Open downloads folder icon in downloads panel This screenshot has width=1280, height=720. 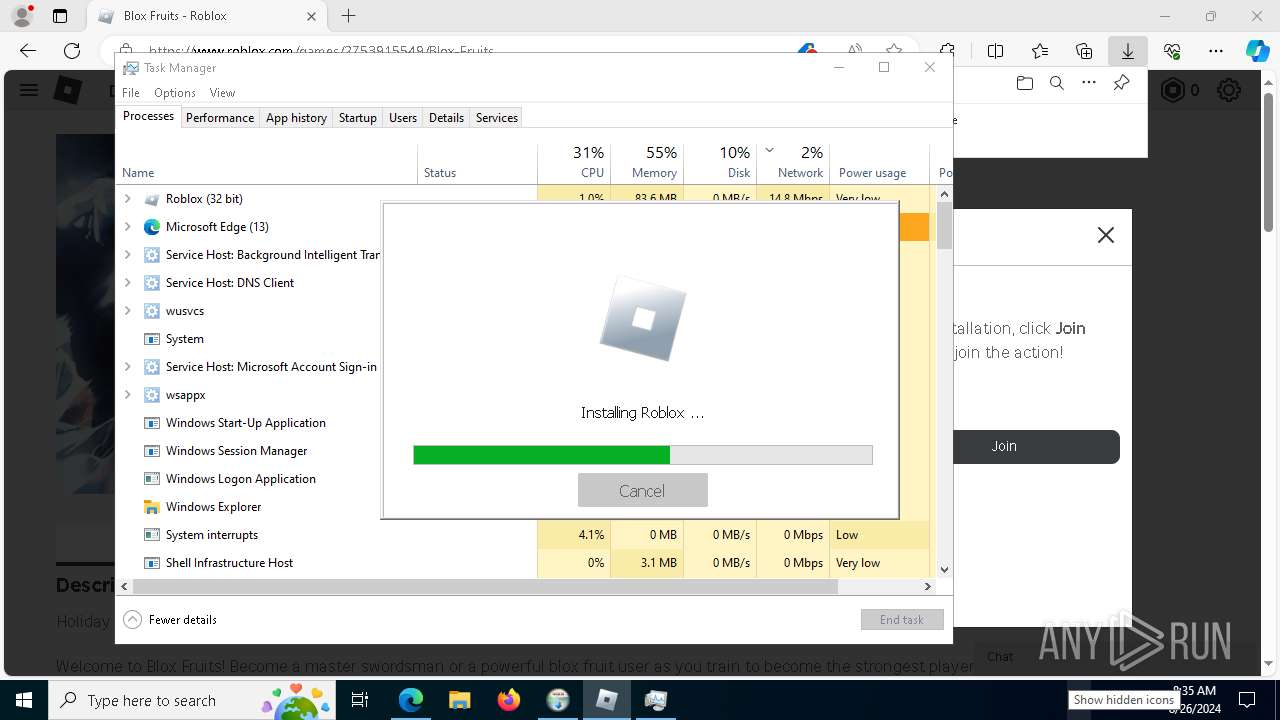pyautogui.click(x=1024, y=84)
